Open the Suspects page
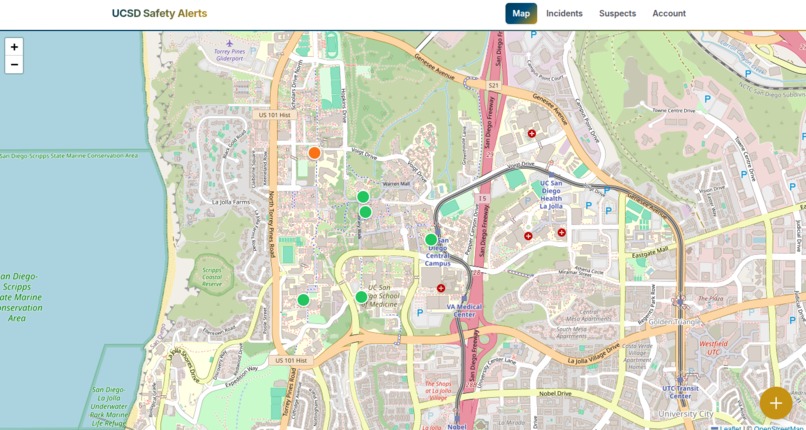Viewport: 806px width, 430px height. 617,13
